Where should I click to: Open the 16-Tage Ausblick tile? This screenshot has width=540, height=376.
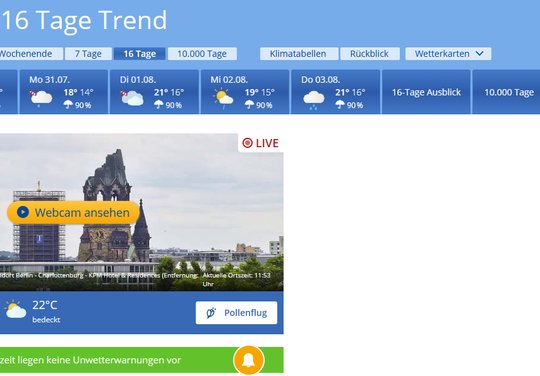coord(426,92)
